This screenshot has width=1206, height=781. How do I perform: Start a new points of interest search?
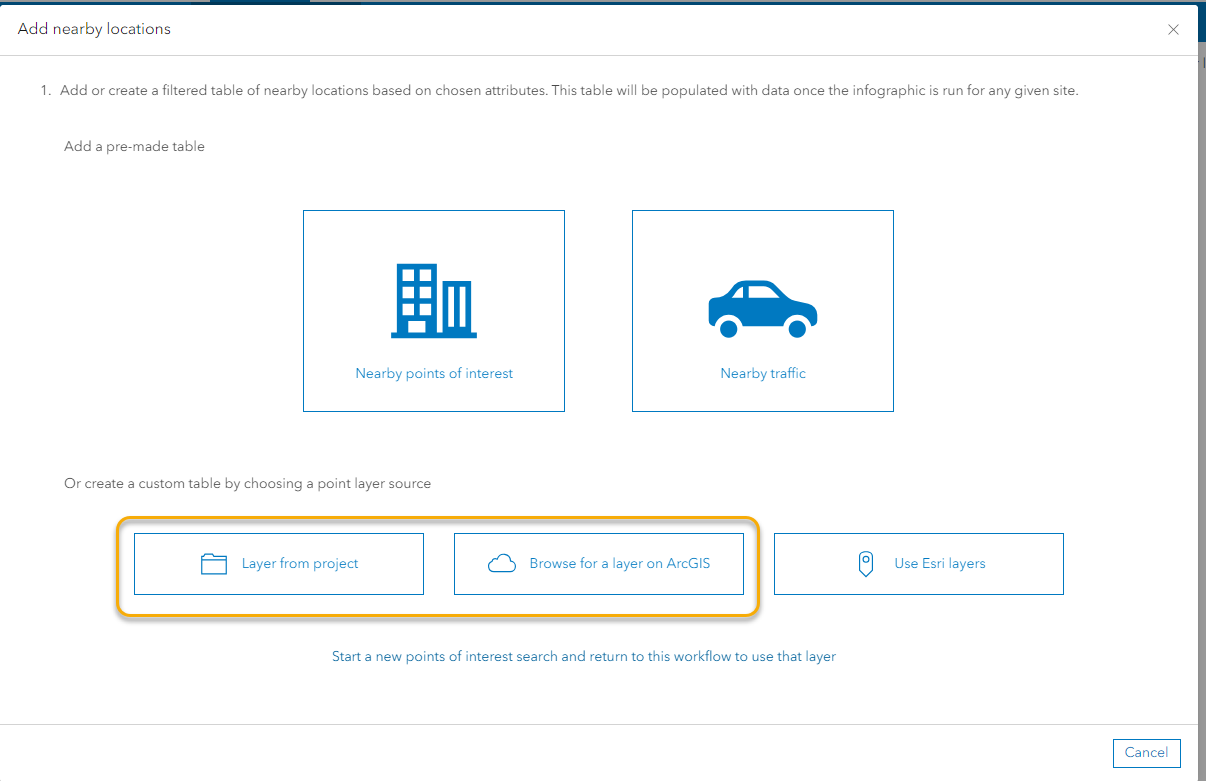[584, 656]
